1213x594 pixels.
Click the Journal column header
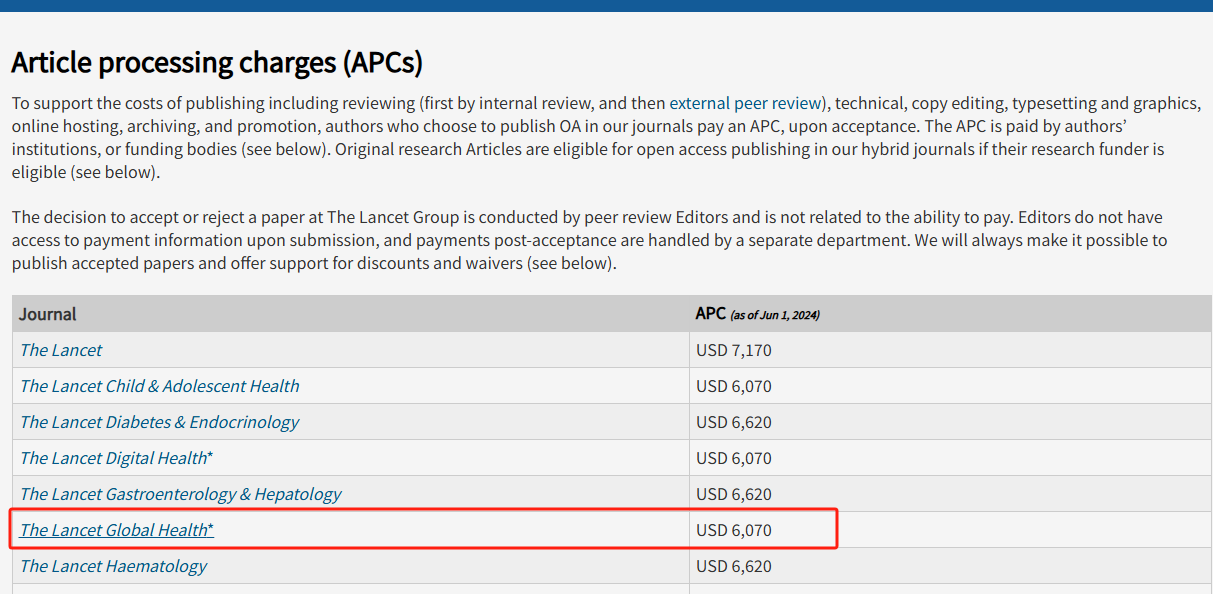point(48,314)
